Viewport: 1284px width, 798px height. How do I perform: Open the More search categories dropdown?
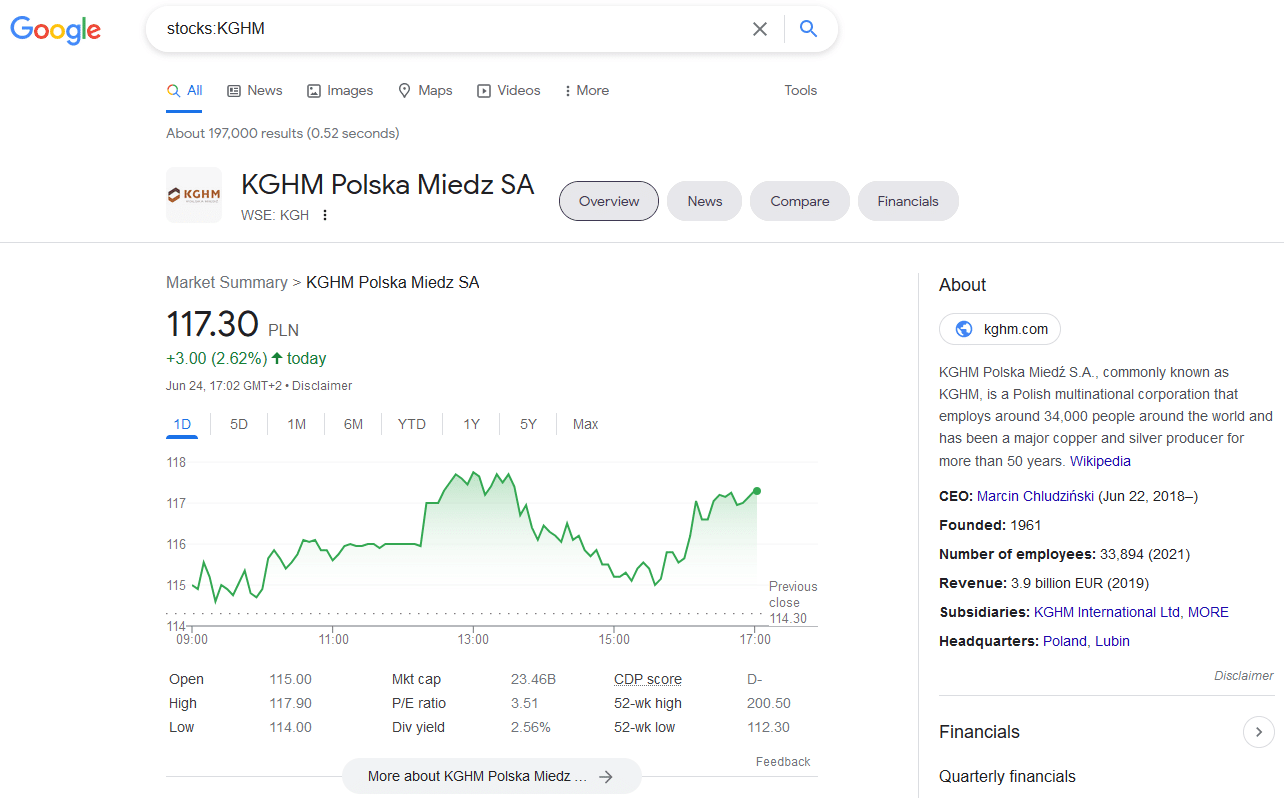(586, 90)
